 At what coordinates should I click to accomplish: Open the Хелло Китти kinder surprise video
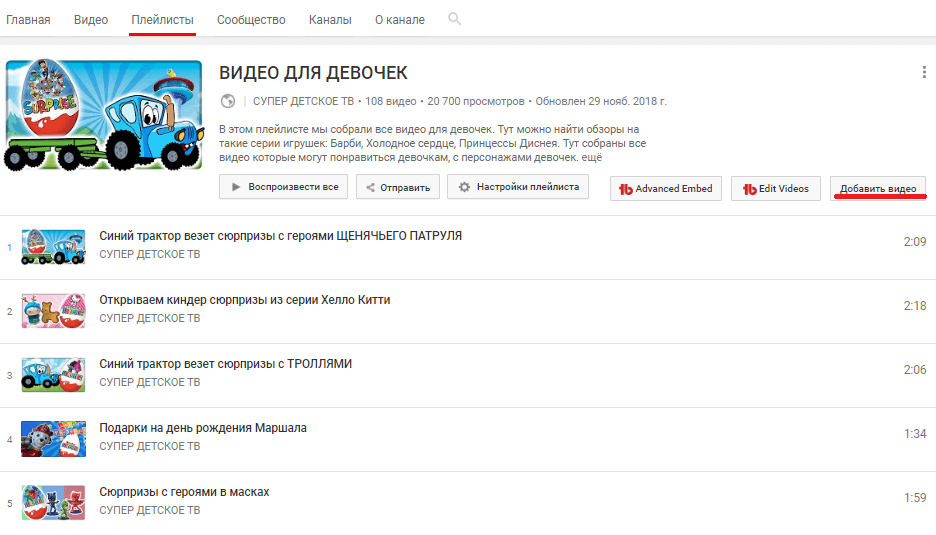coord(245,299)
